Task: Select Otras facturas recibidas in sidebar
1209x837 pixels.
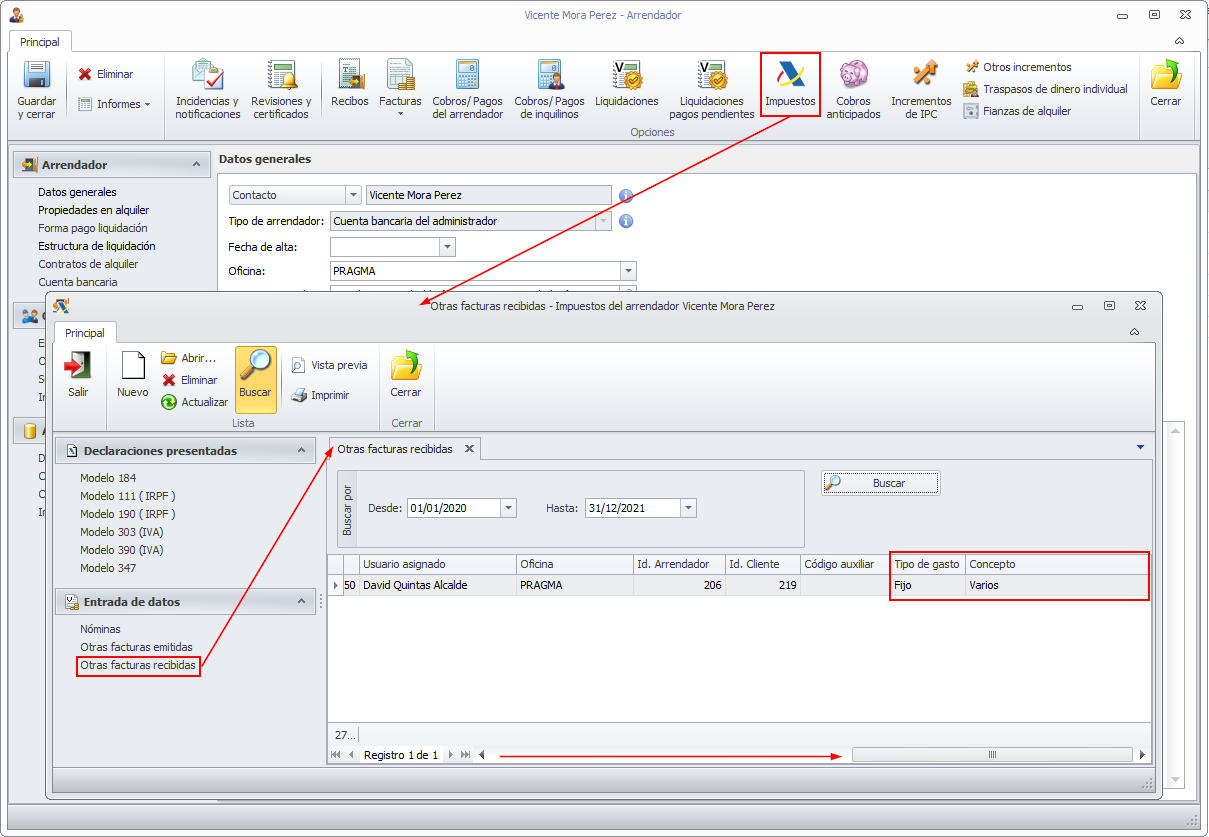Action: 138,665
